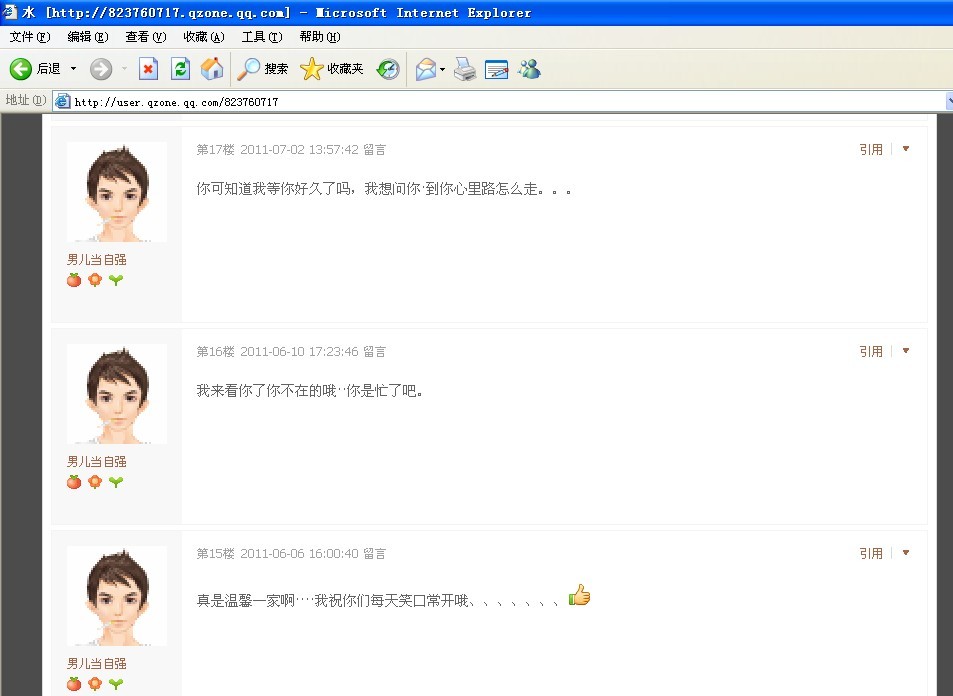Open the 工具(T) menu

click(262, 37)
